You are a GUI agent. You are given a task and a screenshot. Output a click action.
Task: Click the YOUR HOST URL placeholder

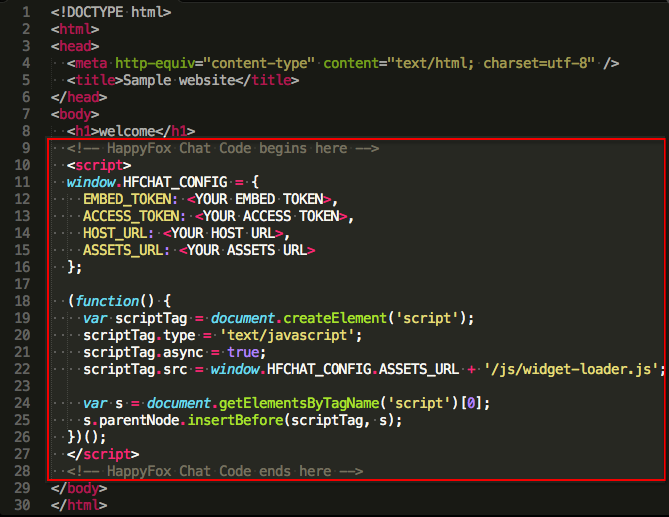(x=223, y=233)
